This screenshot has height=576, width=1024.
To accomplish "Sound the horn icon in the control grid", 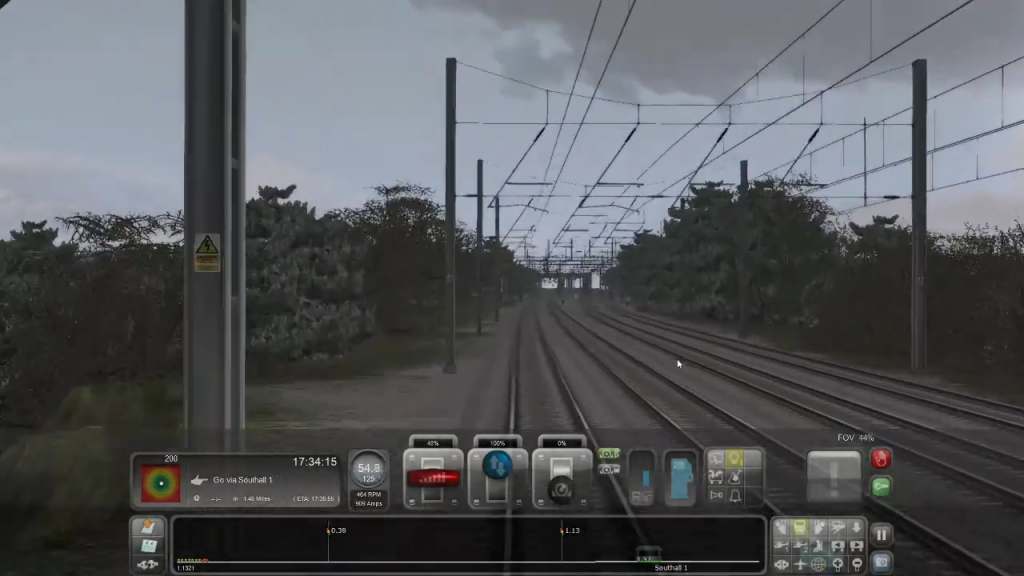I will click(716, 495).
